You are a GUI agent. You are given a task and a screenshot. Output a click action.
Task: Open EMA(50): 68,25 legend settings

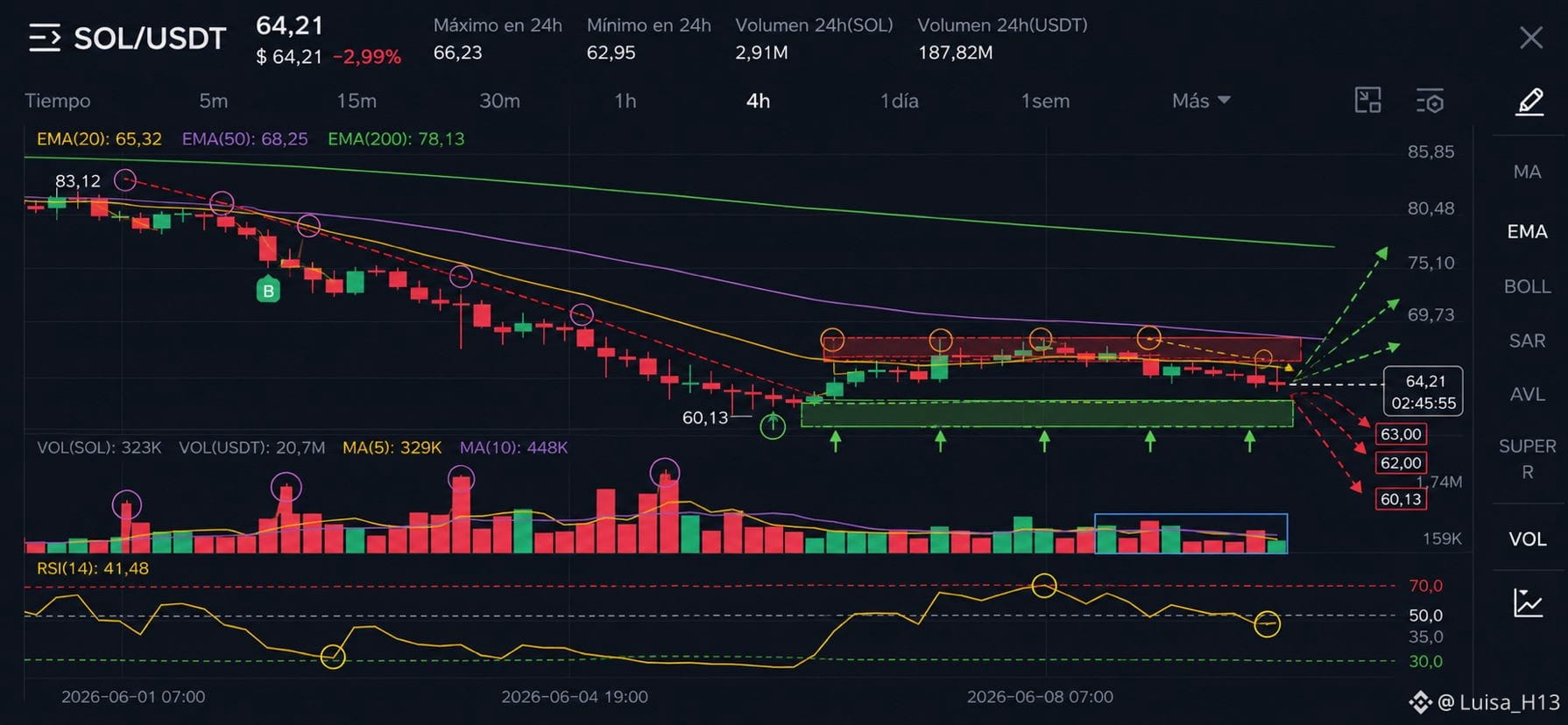pyautogui.click(x=244, y=139)
